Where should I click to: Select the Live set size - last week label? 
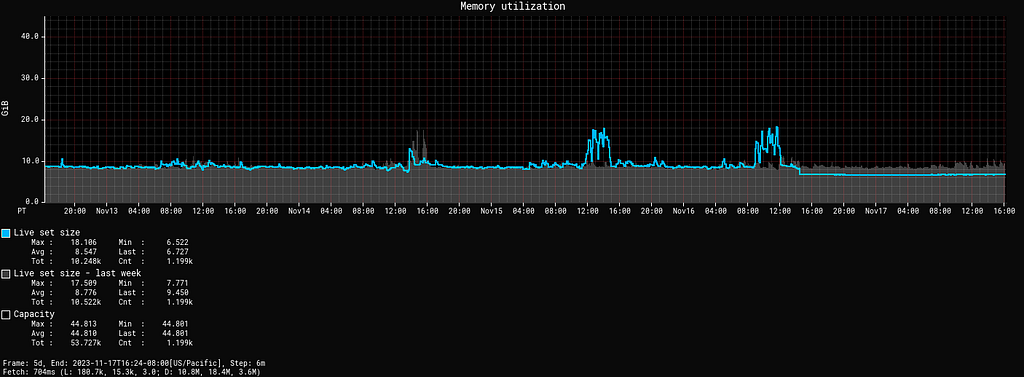click(78, 274)
